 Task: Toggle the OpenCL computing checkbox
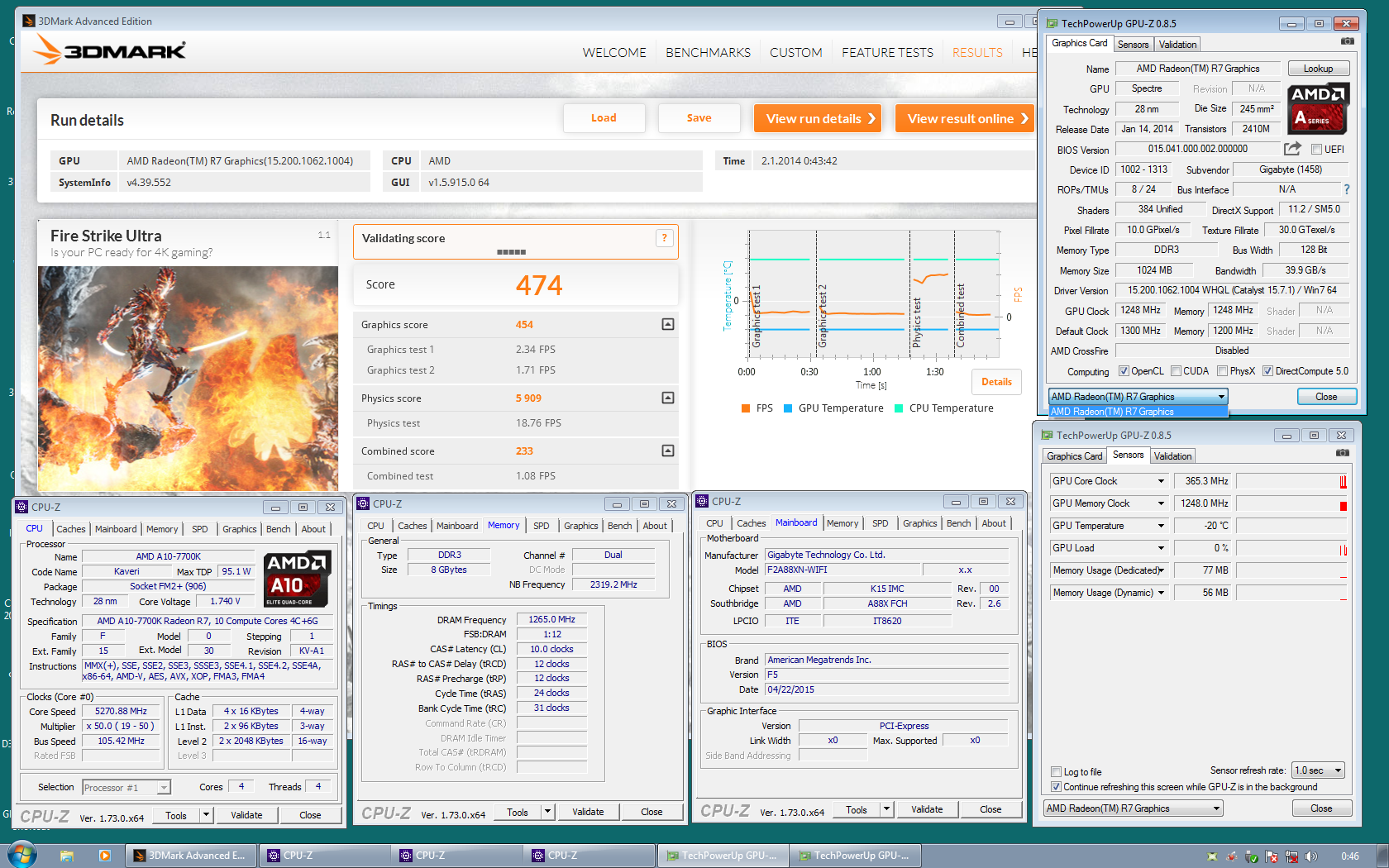point(1124,371)
